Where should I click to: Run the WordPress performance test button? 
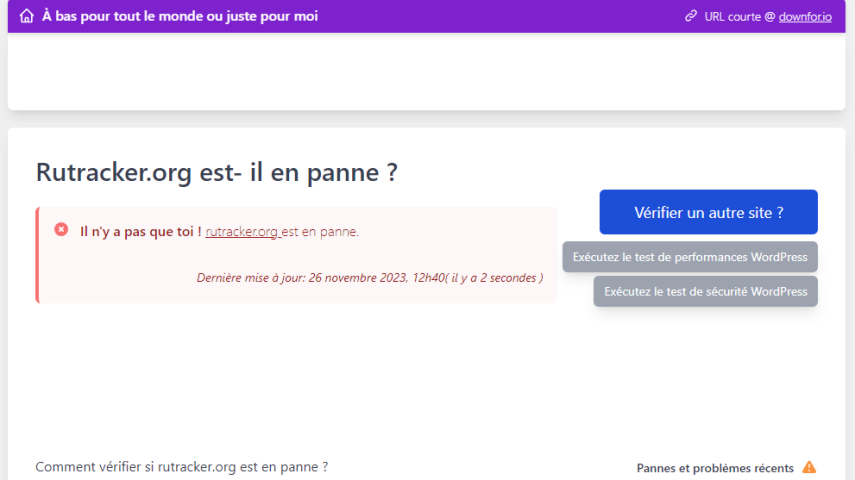(690, 257)
